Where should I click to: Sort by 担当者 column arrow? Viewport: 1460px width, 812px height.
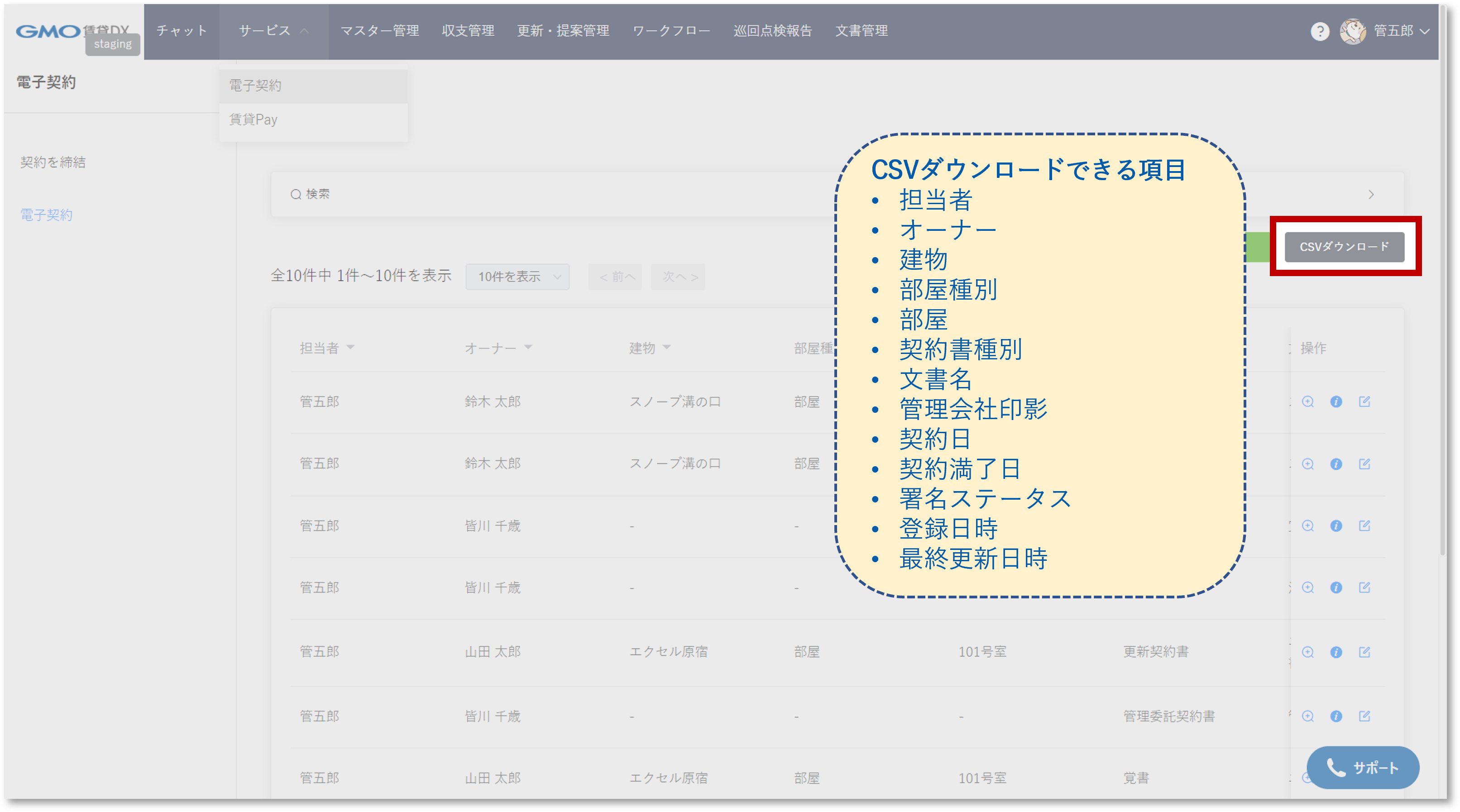[x=350, y=347]
